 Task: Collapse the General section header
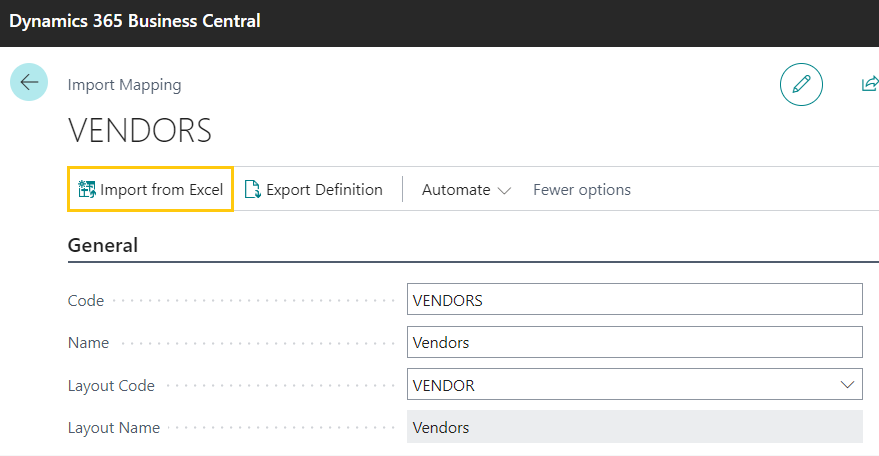[103, 246]
